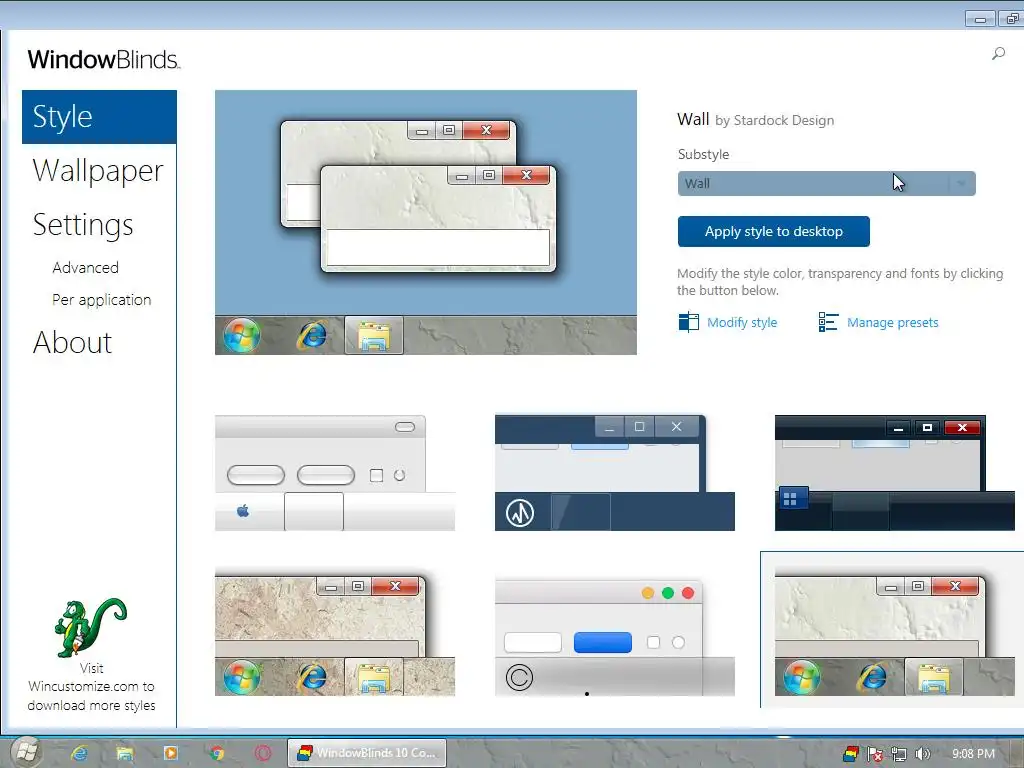Image resolution: width=1024 pixels, height=768 pixels.
Task: Open the Settings section
Action: click(x=83, y=225)
